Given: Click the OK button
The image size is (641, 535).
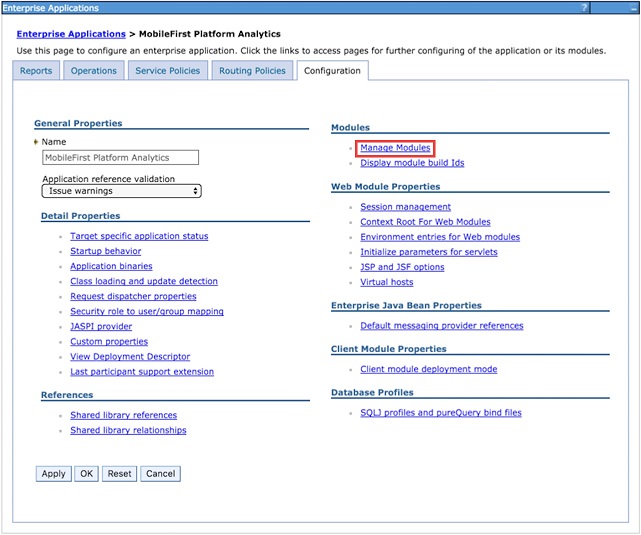Looking at the screenshot, I should [x=86, y=474].
